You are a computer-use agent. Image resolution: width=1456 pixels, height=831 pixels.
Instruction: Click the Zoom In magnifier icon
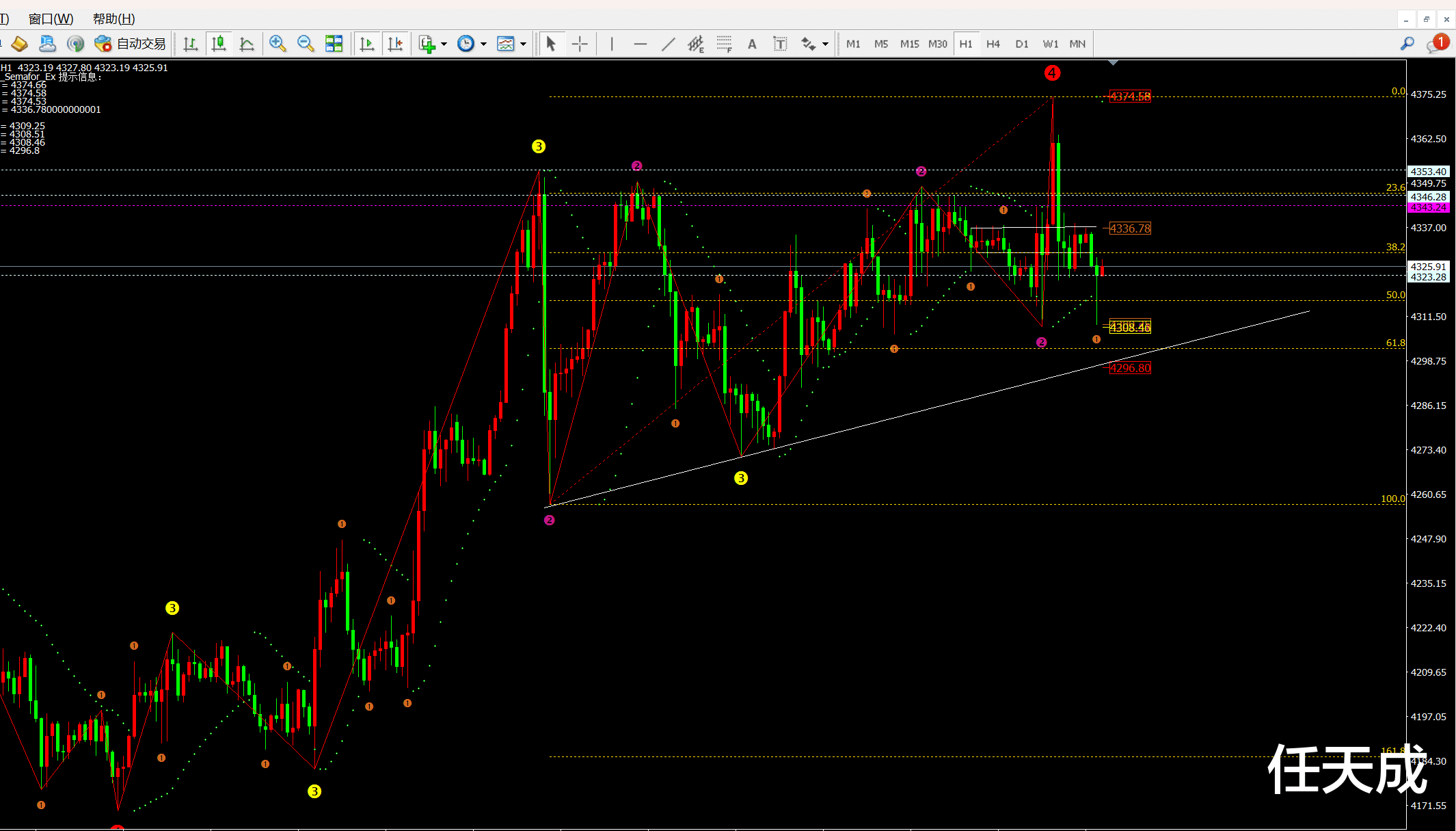pyautogui.click(x=277, y=44)
